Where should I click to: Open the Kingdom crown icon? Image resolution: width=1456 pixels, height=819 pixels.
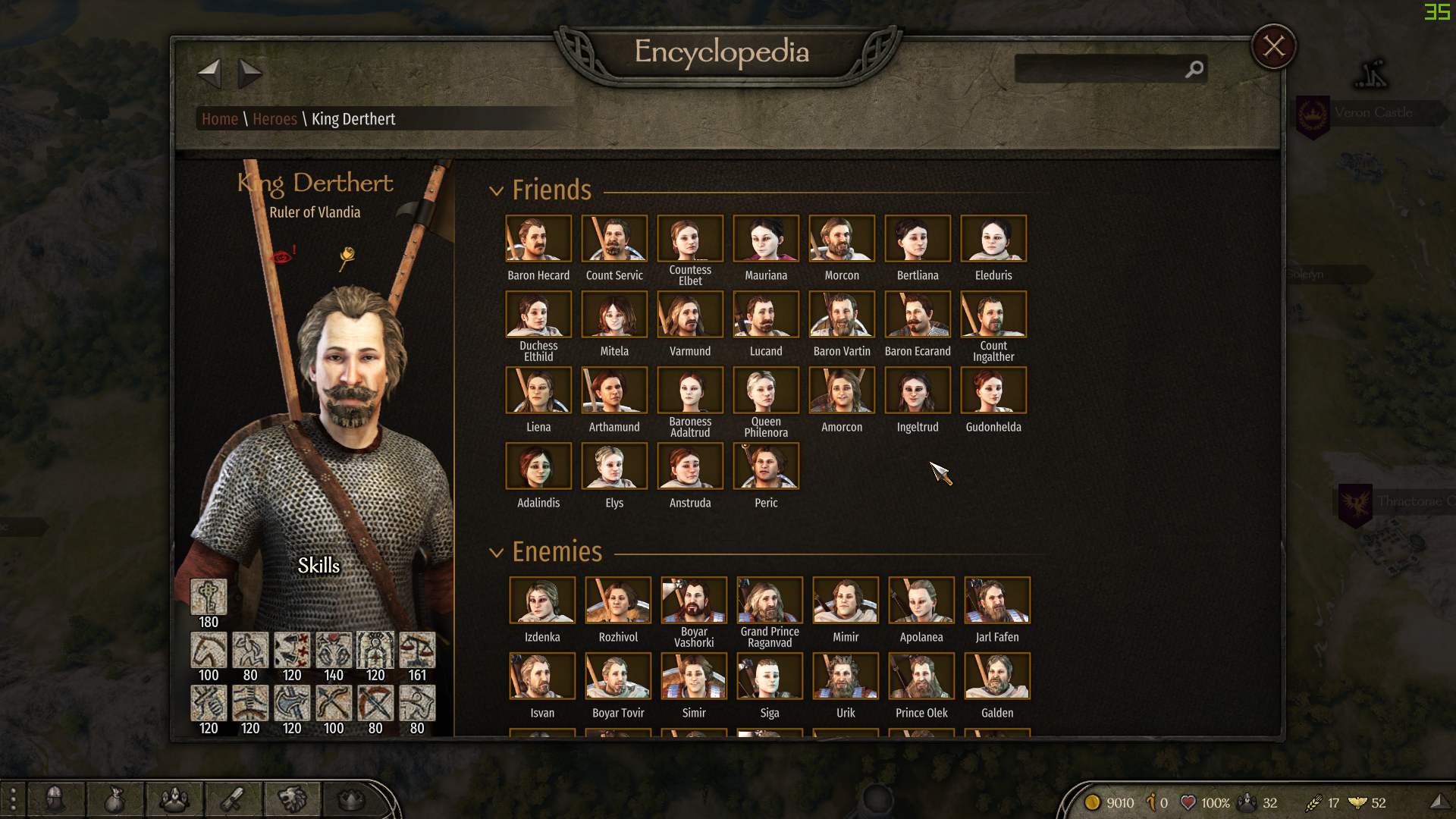(350, 799)
